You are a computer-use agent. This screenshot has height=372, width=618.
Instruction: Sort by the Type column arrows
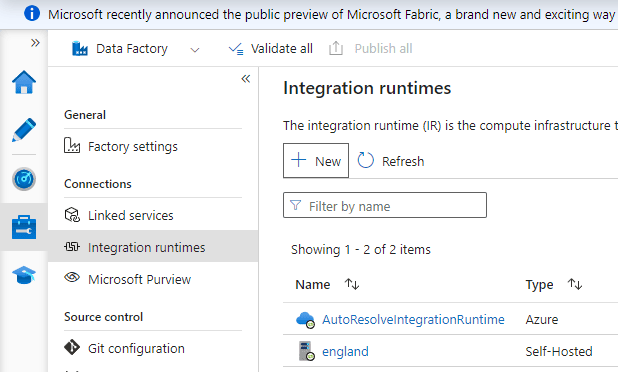click(575, 284)
